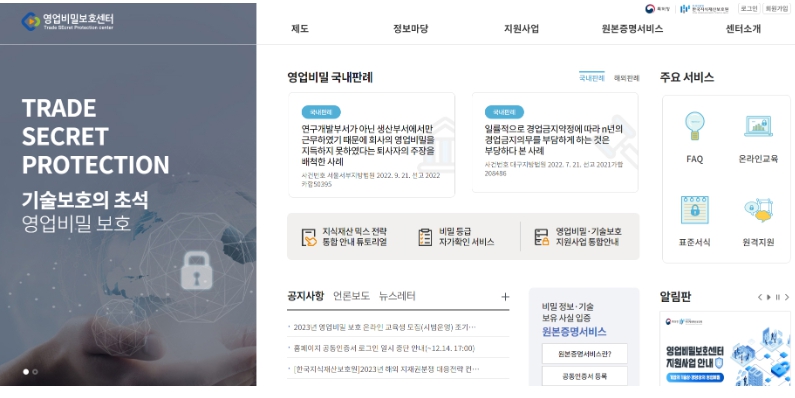Viewport: 795px width, 398px height.
Task: Click the 회원가입 button
Action: [x=776, y=8]
